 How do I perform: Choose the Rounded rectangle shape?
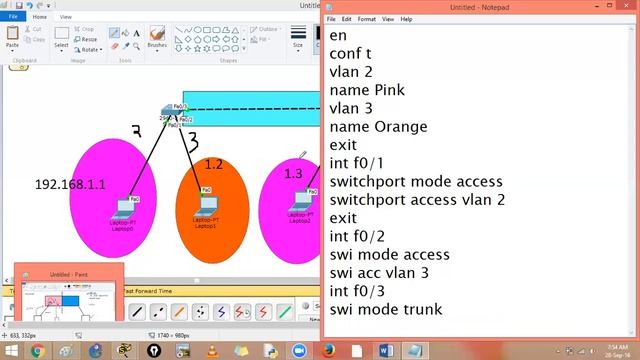(216, 30)
